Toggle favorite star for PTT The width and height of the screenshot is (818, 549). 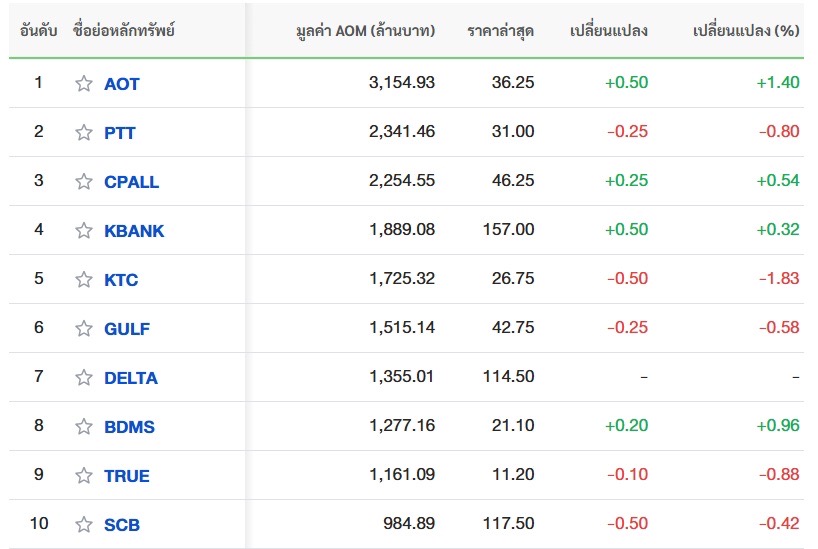84,133
